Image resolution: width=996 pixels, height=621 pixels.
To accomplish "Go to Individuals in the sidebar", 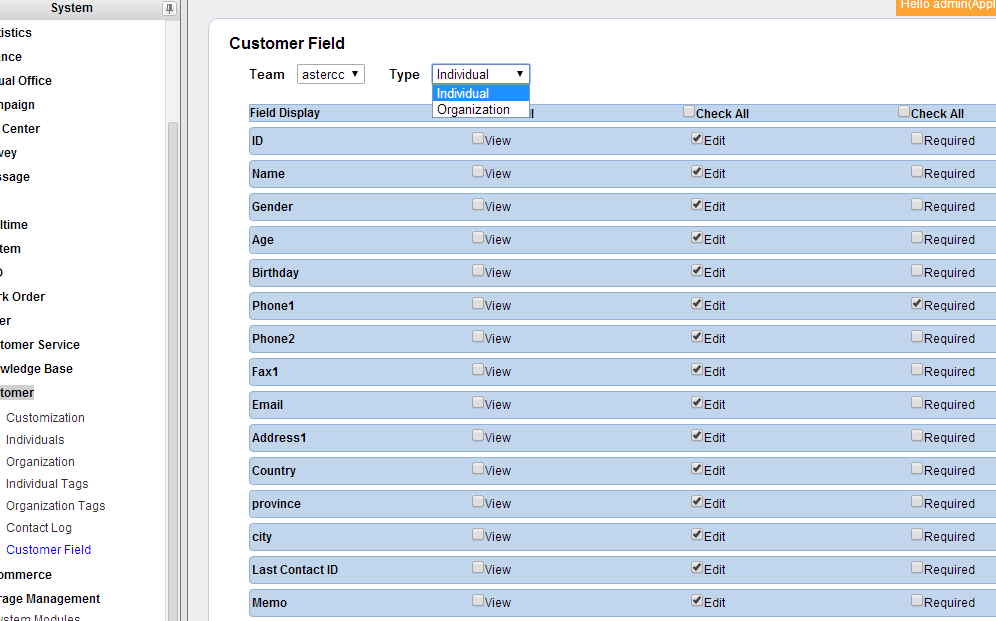I will (35, 440).
